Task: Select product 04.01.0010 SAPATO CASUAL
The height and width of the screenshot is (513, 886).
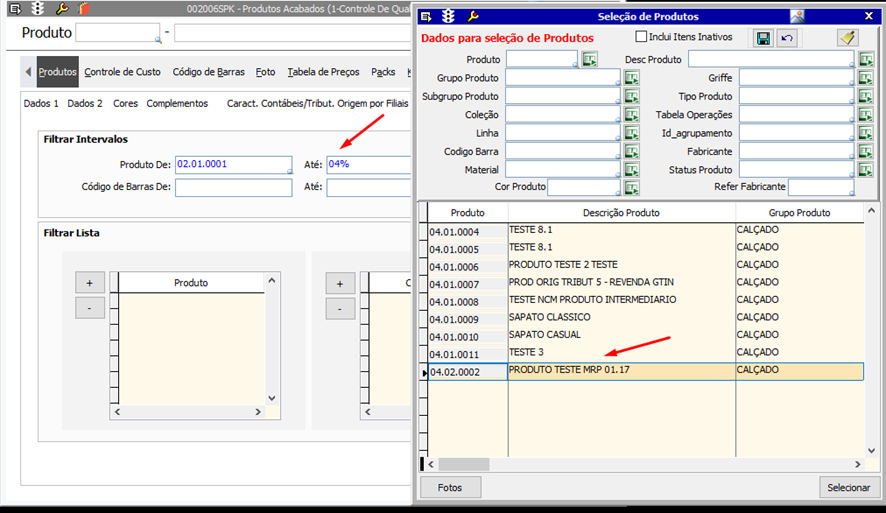Action: [646, 335]
